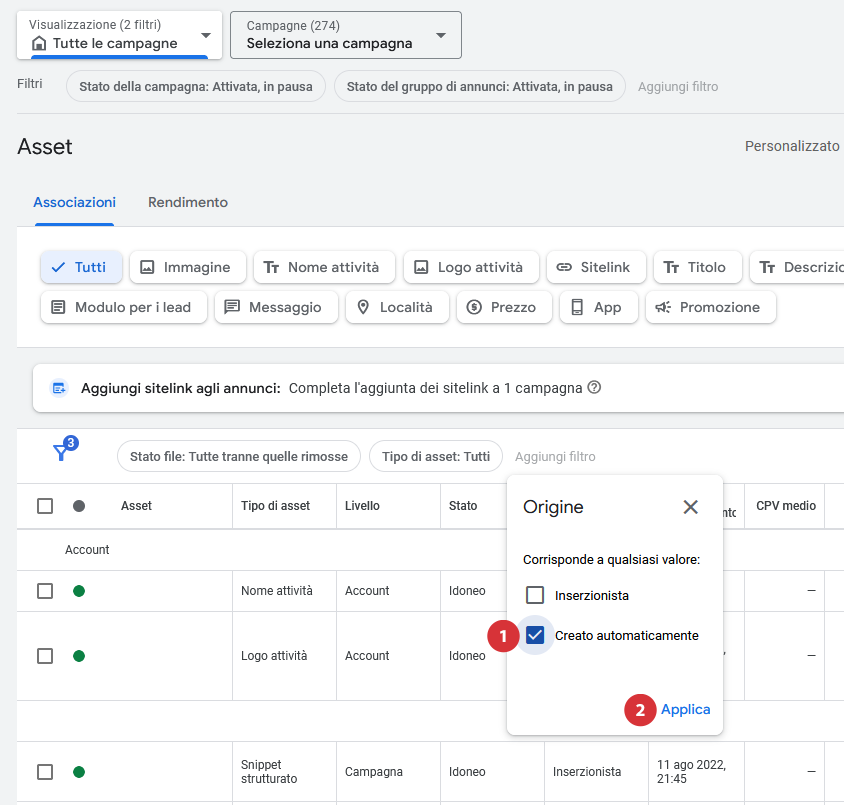Filter assets by Descrizione type chip
Screen dimensions: 844x805
[x=798, y=267]
